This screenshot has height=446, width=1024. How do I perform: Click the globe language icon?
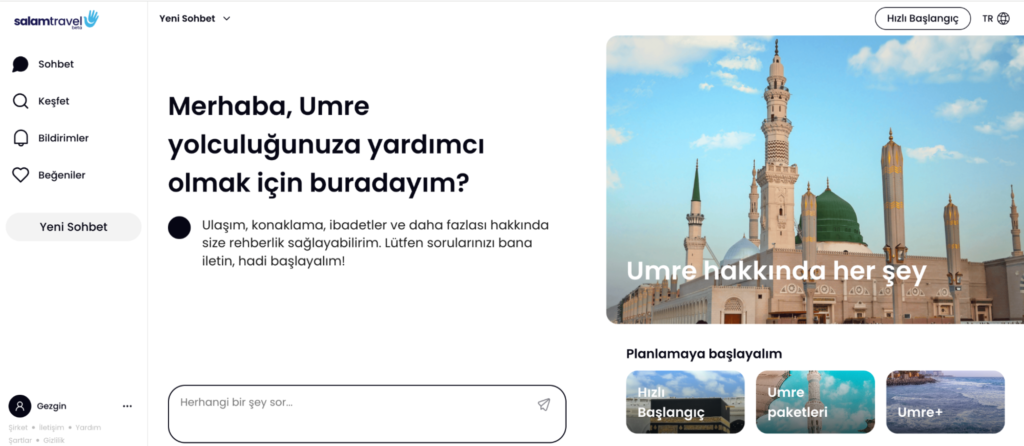point(1004,18)
